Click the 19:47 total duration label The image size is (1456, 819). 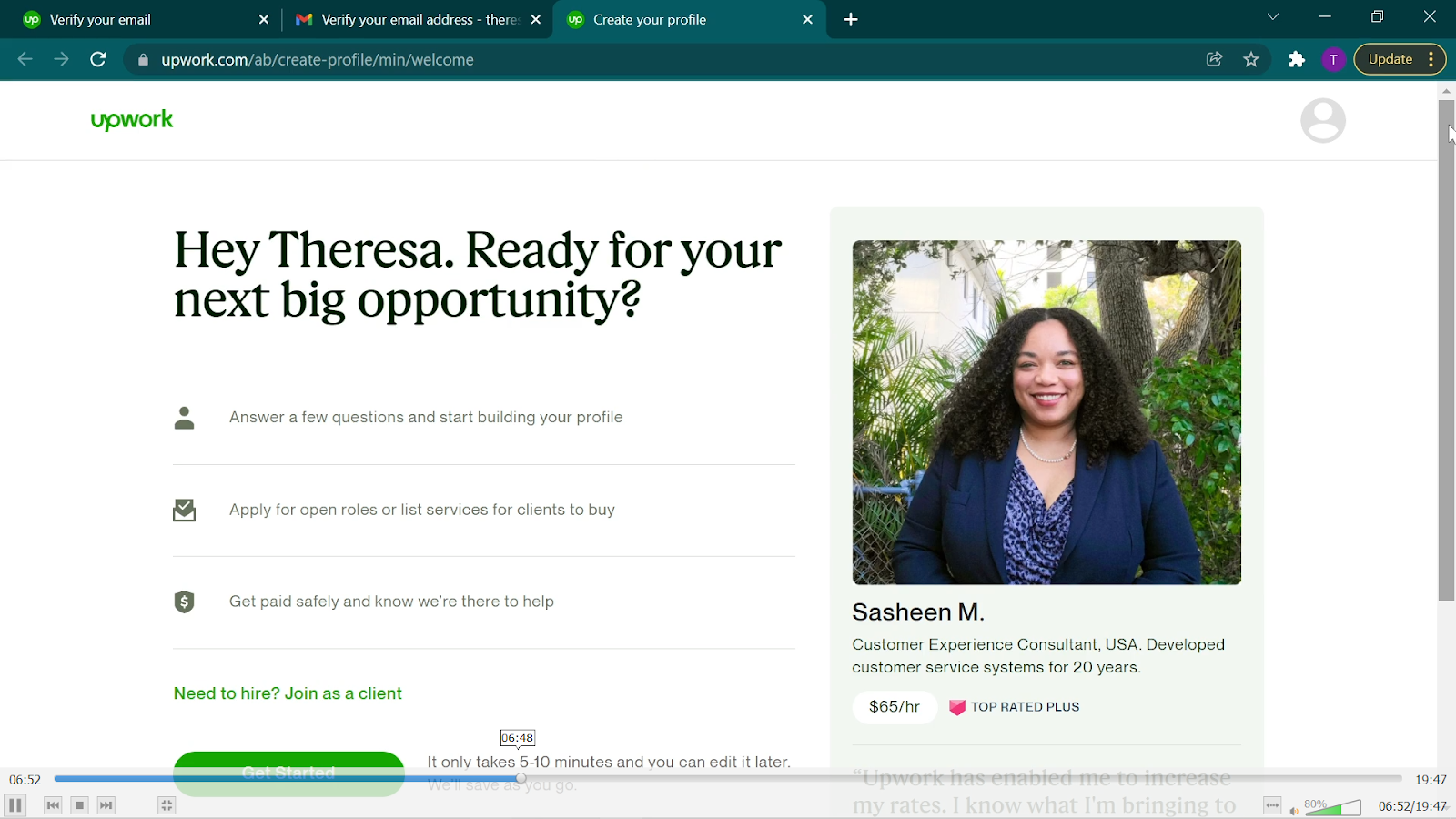coord(1431,780)
